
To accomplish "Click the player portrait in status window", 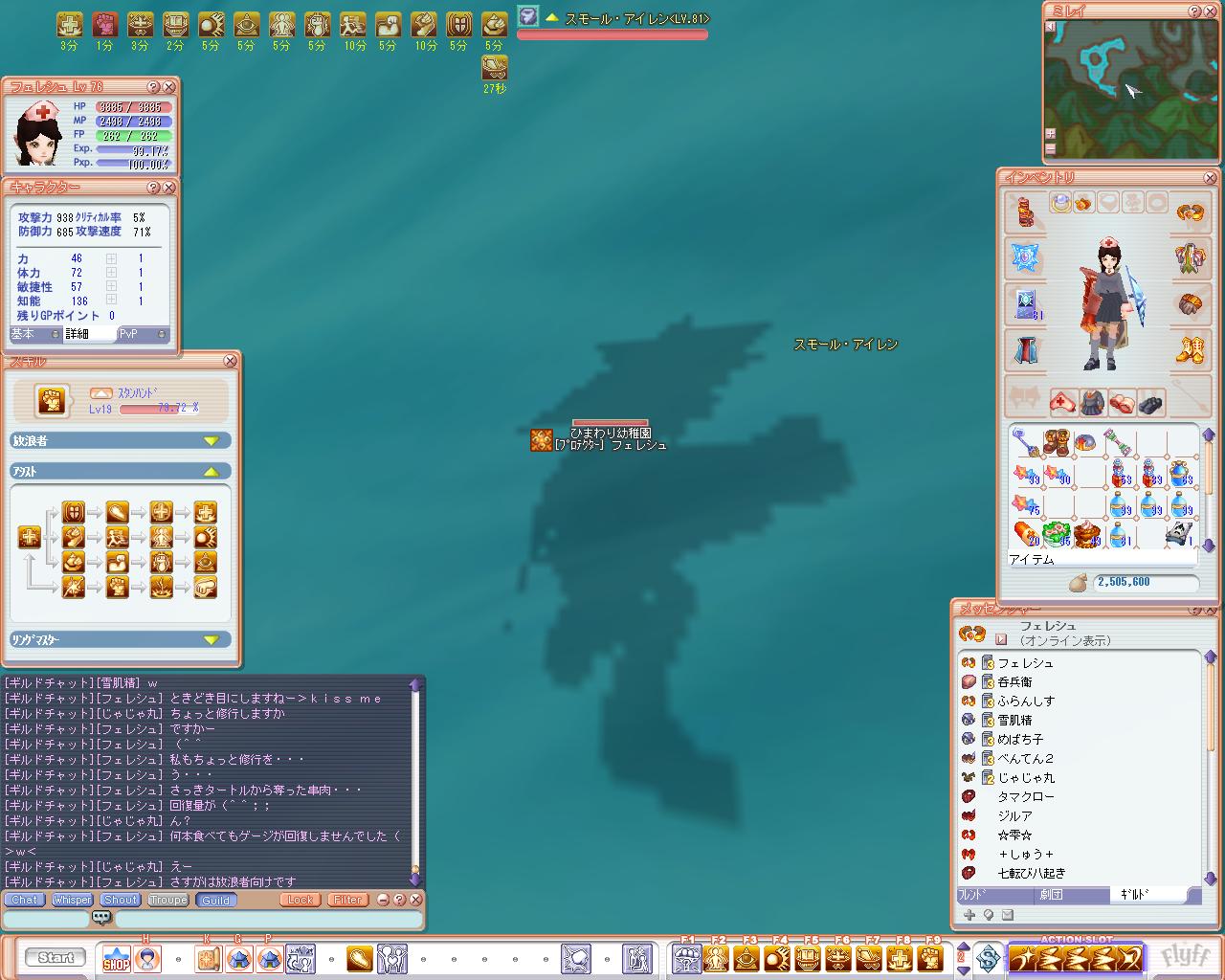I will coord(38,132).
